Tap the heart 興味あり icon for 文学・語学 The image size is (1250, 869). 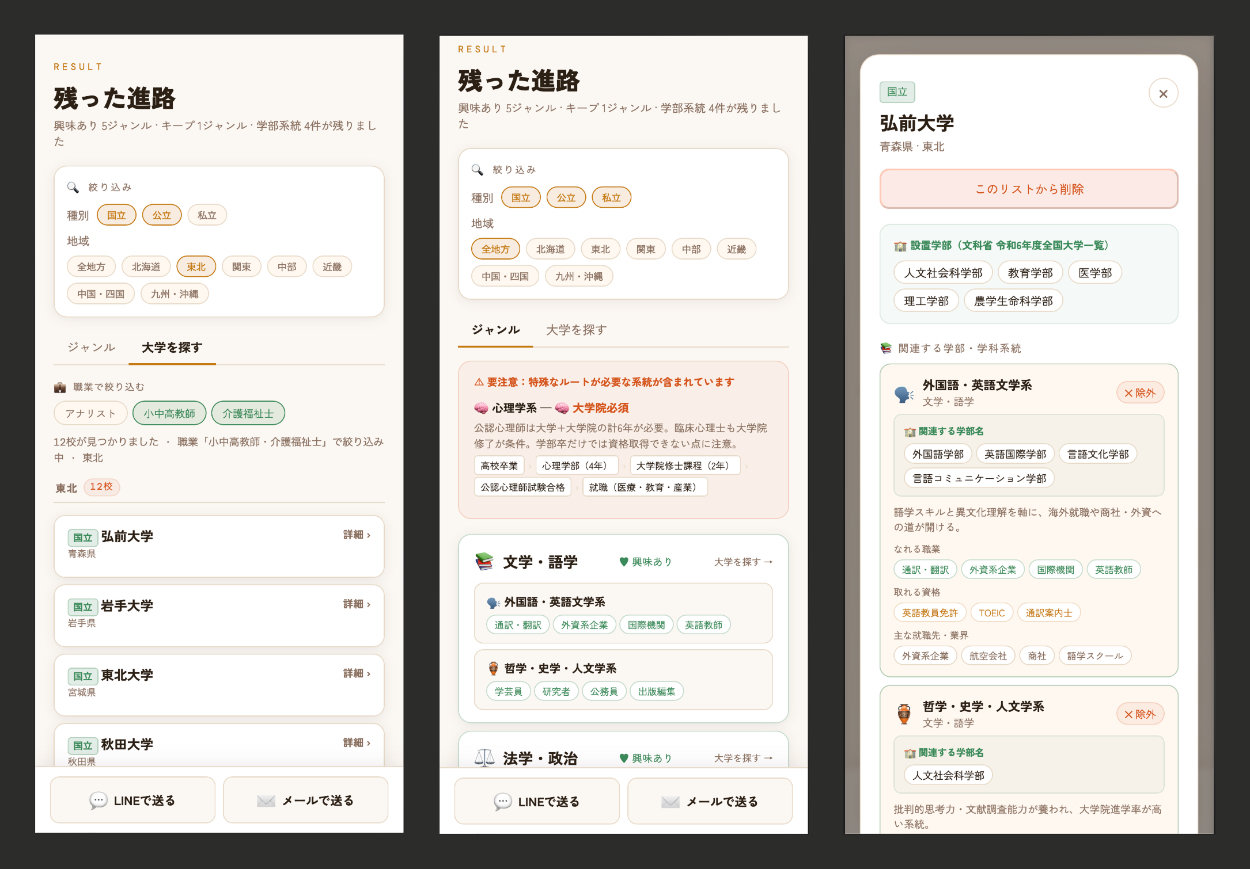pos(624,562)
